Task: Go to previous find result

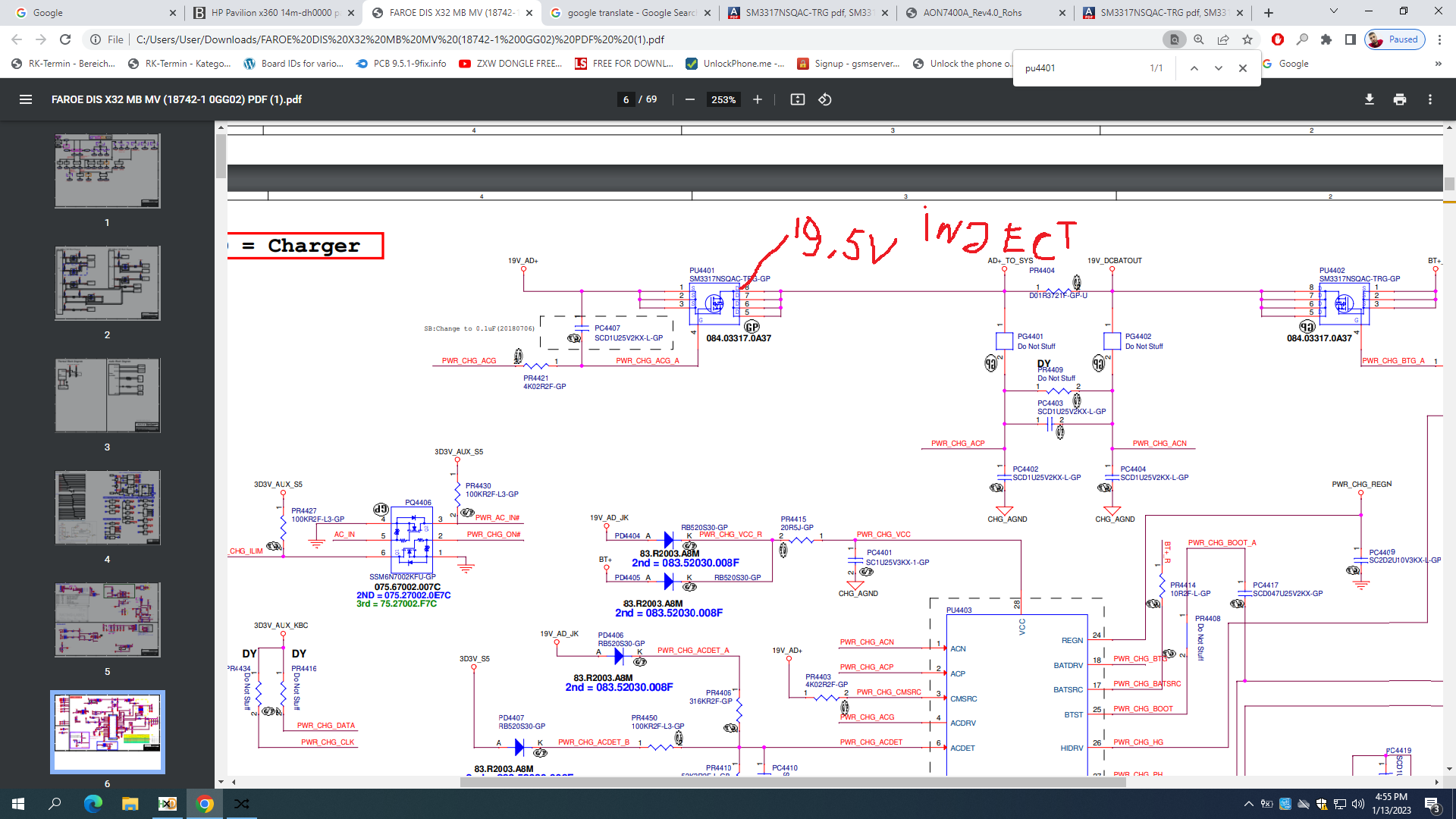Action: [x=1194, y=68]
